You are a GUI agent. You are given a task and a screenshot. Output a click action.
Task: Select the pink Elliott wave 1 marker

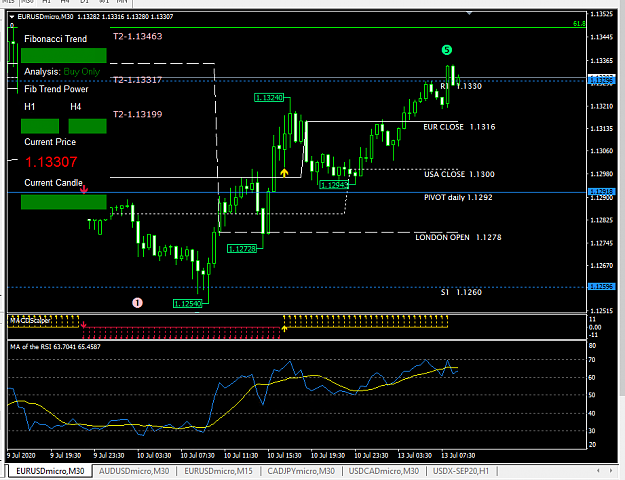(138, 303)
